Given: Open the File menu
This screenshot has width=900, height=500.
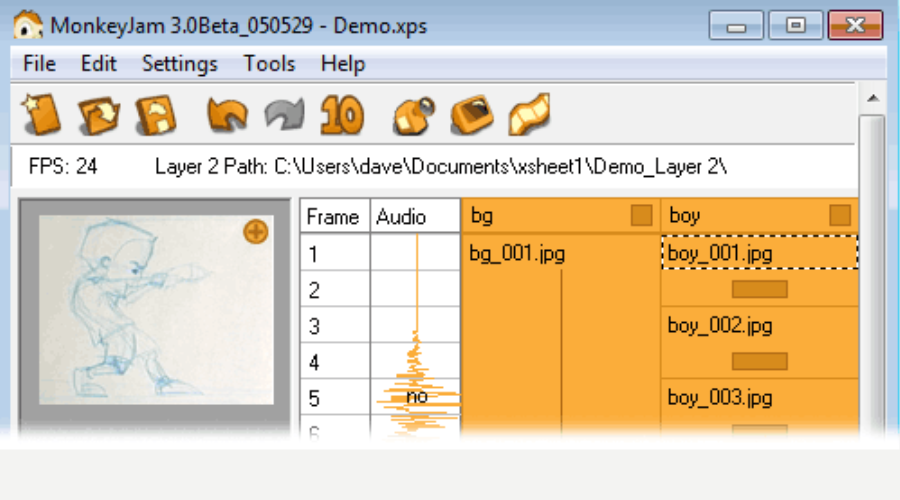Looking at the screenshot, I should click(39, 64).
